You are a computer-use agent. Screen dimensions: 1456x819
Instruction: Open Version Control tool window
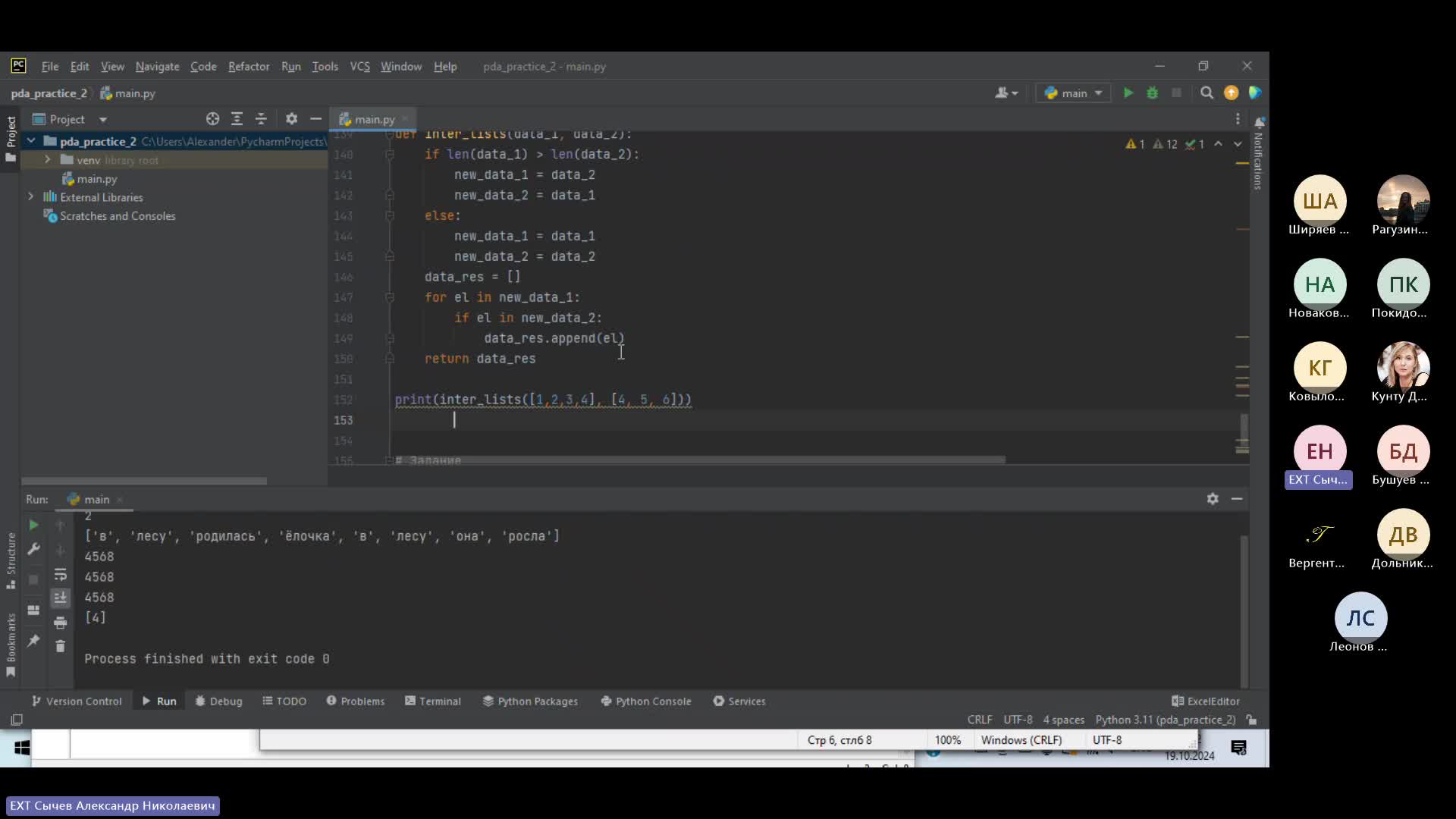pos(77,701)
